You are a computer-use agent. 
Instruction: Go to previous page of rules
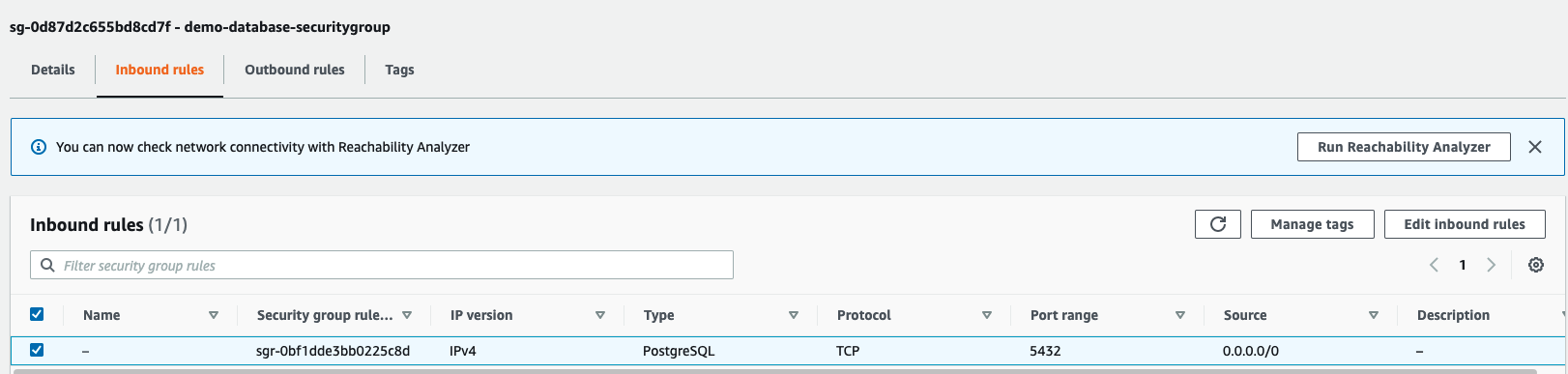click(1435, 265)
